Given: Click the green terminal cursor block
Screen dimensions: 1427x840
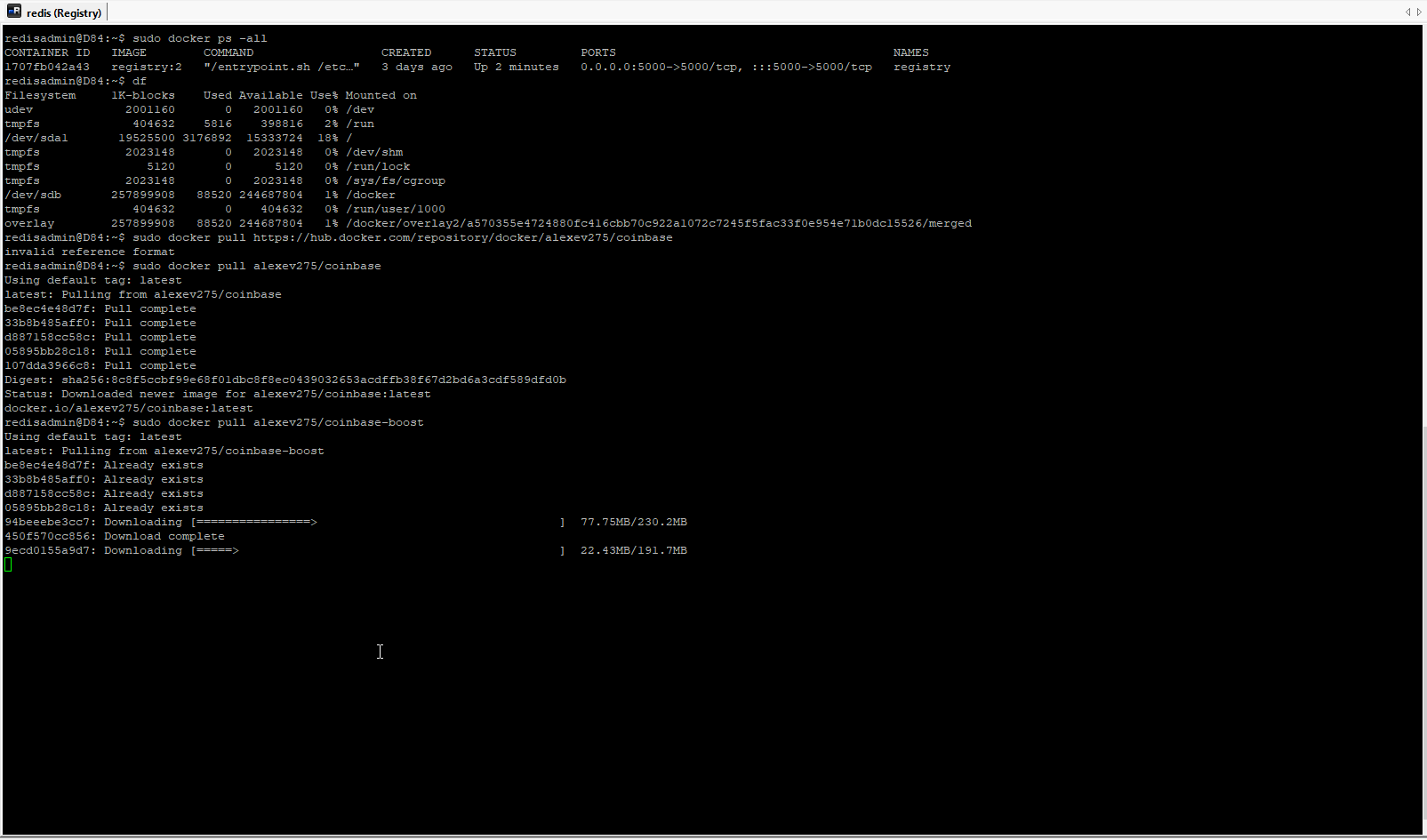Looking at the screenshot, I should point(8,564).
